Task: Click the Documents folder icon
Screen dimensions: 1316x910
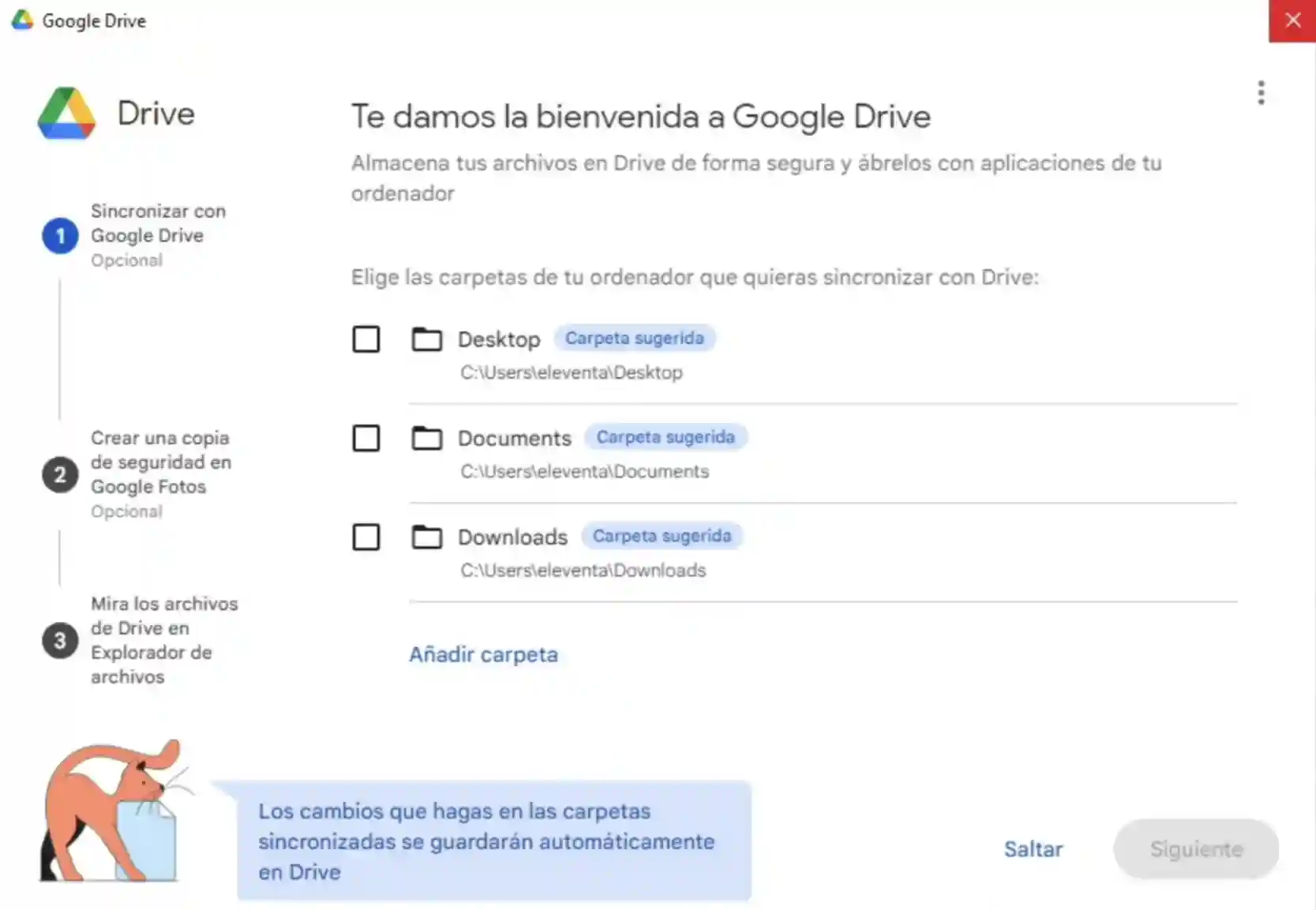Action: click(426, 438)
